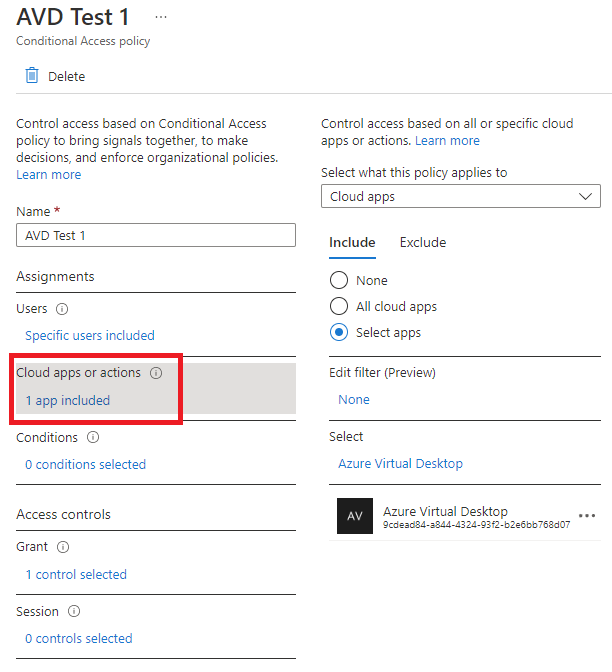This screenshot has height=672, width=612.
Task: Switch to the Exclude tab
Action: coord(423,243)
